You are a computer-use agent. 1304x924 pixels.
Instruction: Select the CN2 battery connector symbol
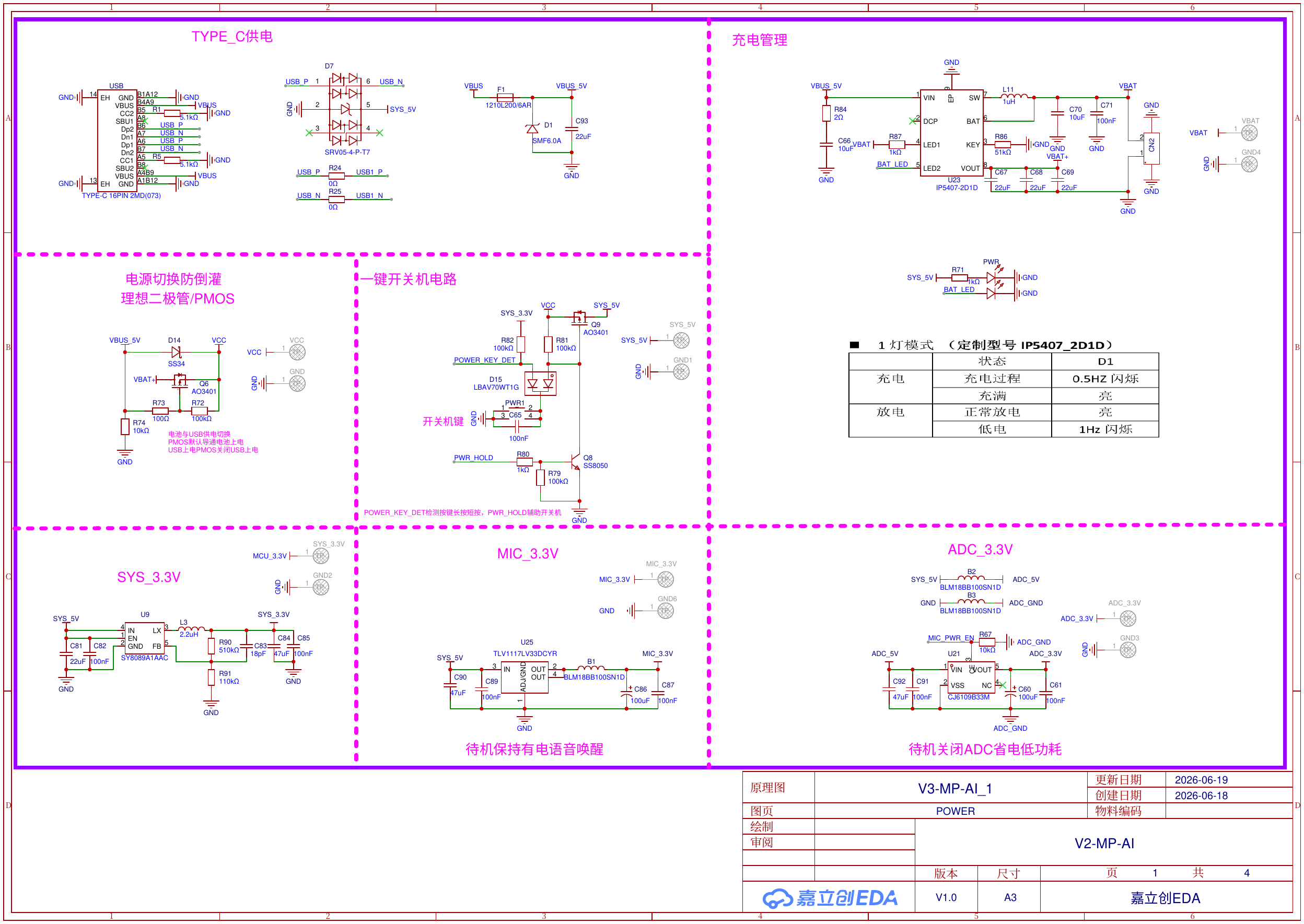[x=1151, y=148]
